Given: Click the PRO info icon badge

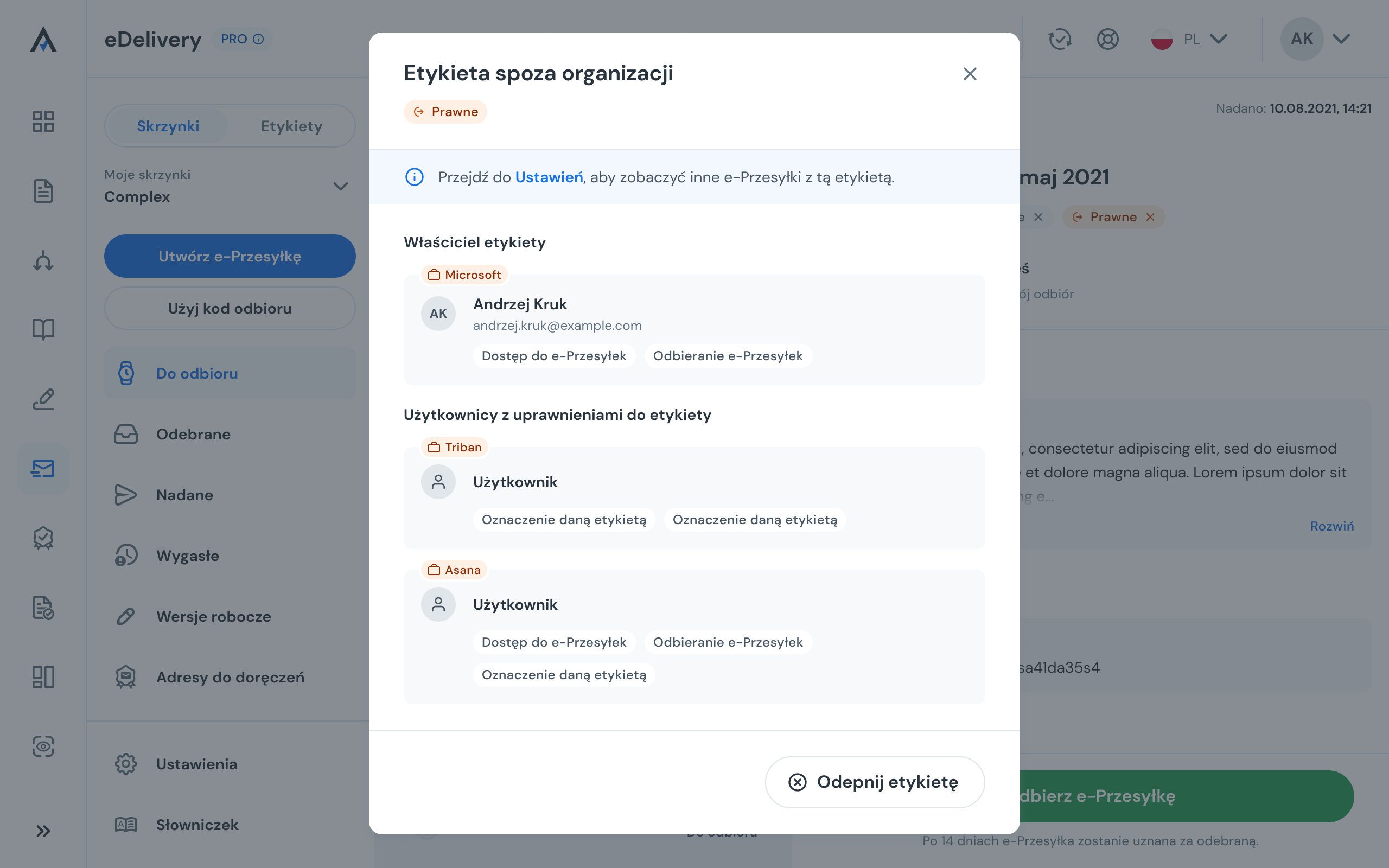Looking at the screenshot, I should [242, 39].
